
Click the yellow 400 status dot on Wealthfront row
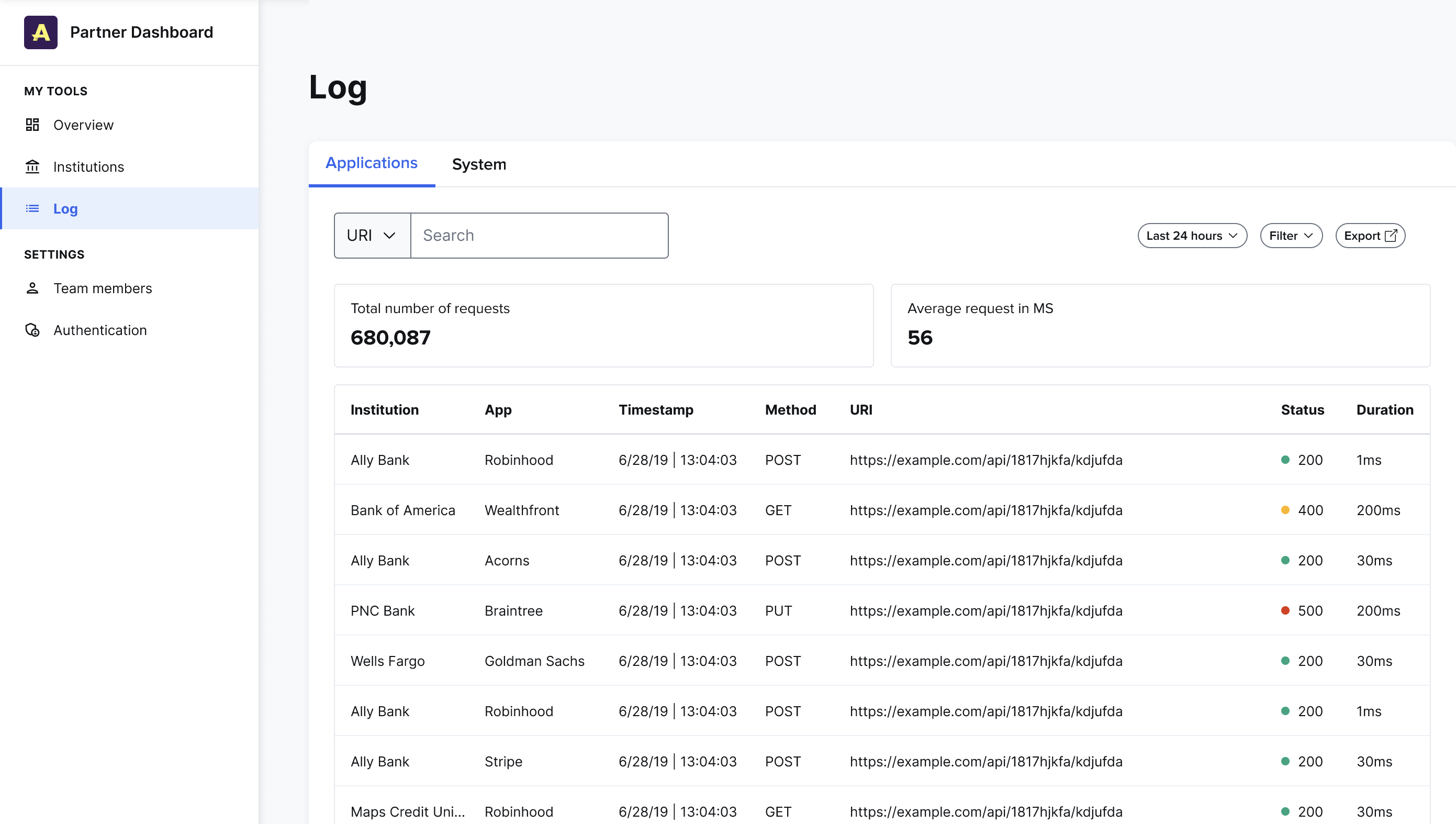[x=1286, y=510]
